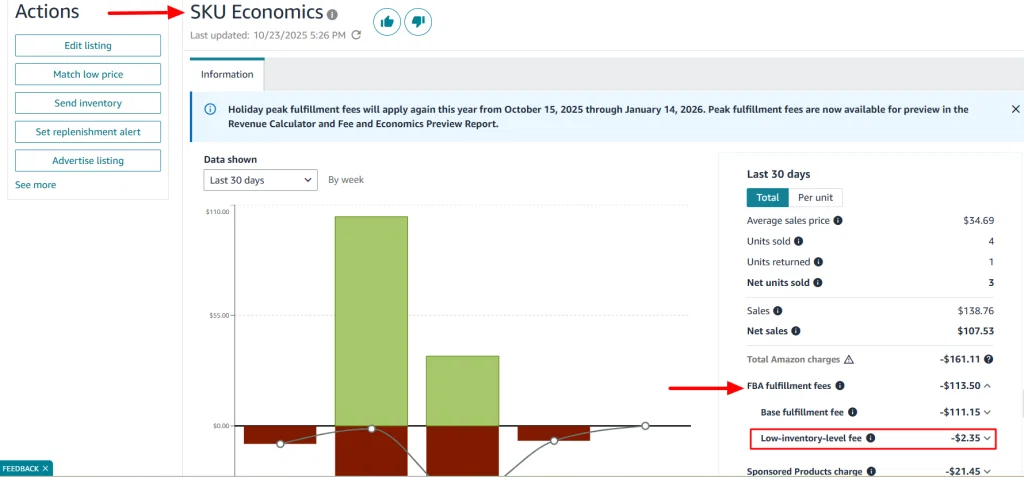The image size is (1024, 477).
Task: Open the Information tab
Action: pyautogui.click(x=227, y=74)
